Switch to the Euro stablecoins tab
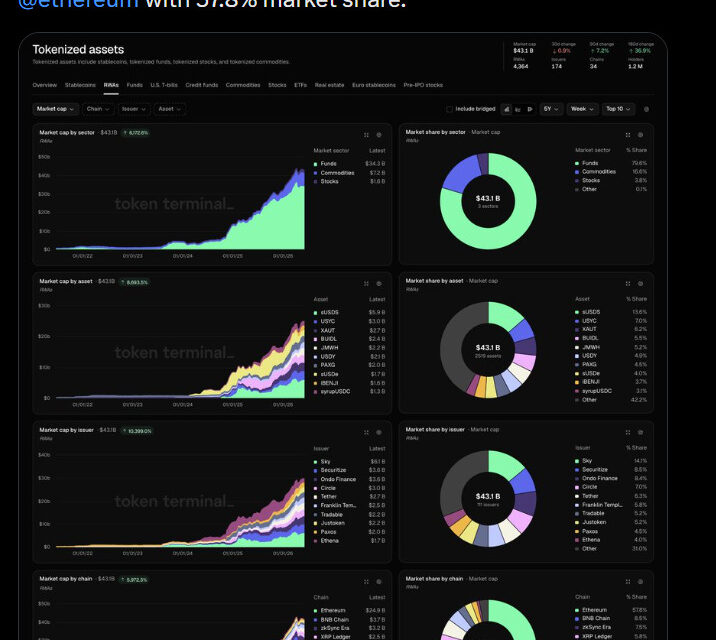The image size is (716, 640). pos(374,85)
